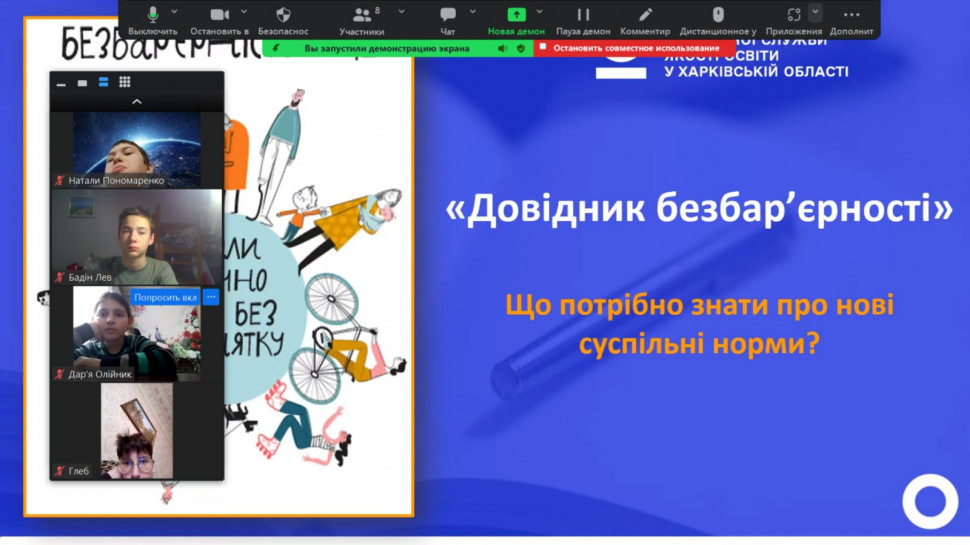The image size is (970, 545).
Task: Click muted mic icon beside Дар'я Олійник
Action: (60, 374)
